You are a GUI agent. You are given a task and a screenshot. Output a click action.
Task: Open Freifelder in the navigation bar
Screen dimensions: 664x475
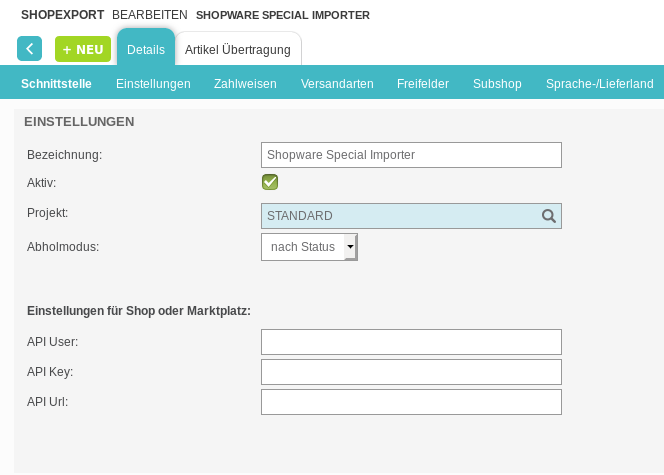(x=422, y=84)
